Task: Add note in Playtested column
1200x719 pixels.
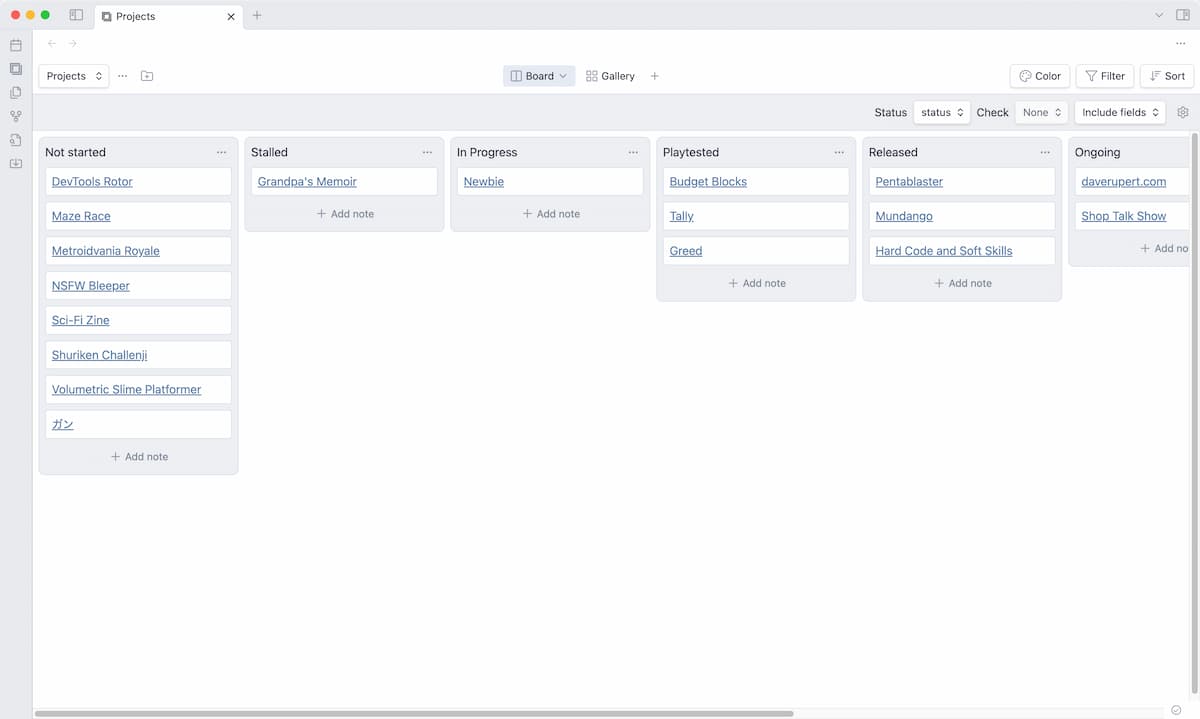Action: coord(757,283)
